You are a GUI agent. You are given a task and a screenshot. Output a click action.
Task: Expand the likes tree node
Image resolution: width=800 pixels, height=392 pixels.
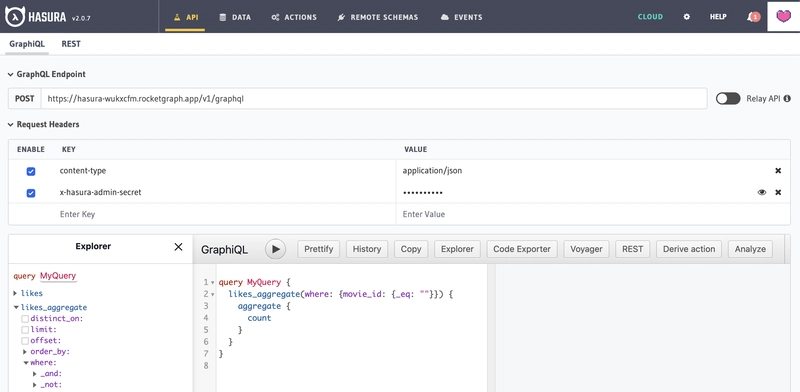(x=16, y=293)
